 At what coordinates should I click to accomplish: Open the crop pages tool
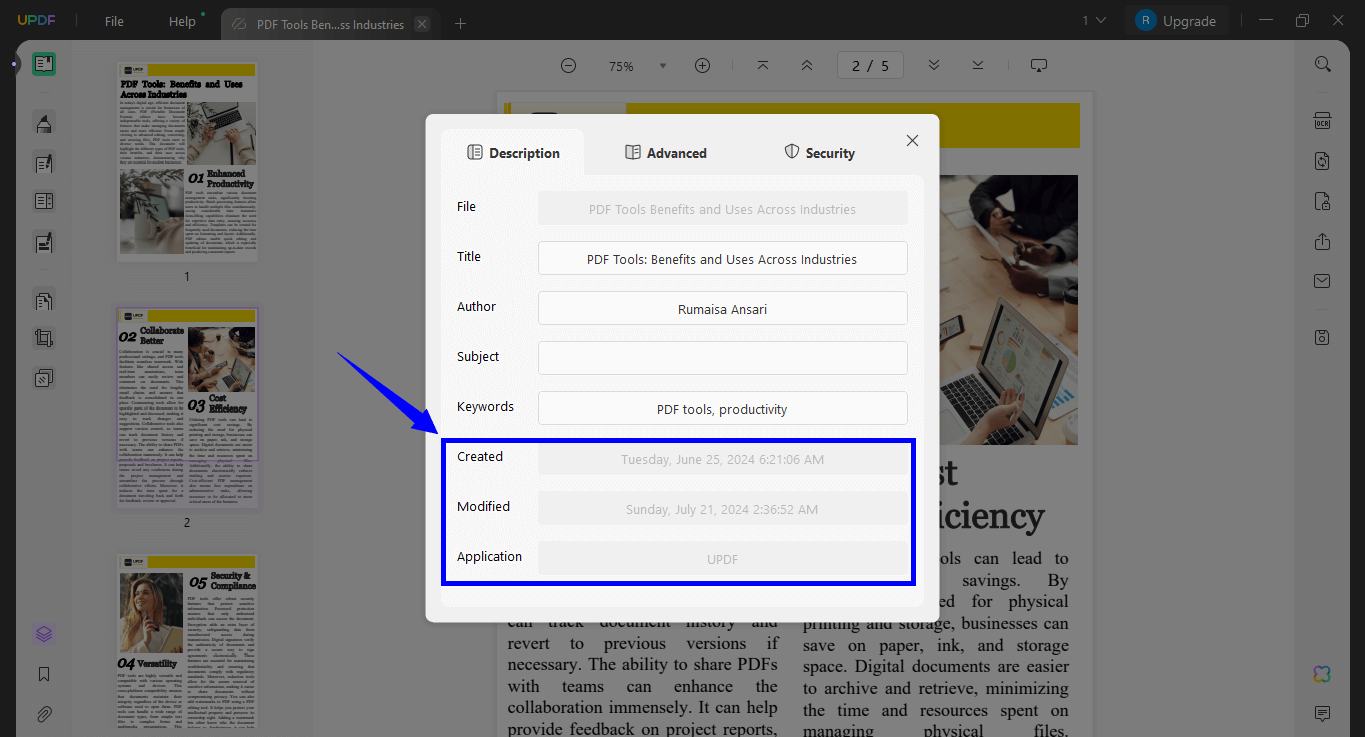[x=44, y=338]
